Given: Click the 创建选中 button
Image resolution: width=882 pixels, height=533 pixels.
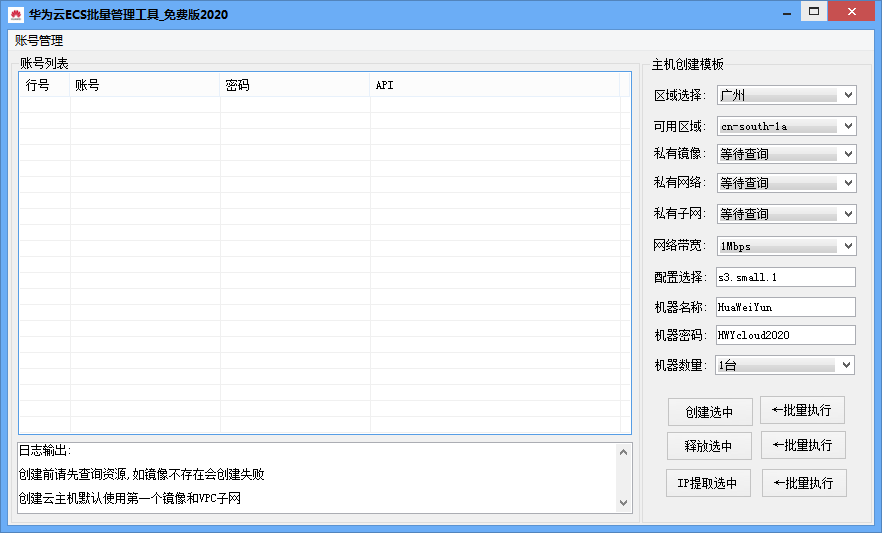Looking at the screenshot, I should [710, 412].
